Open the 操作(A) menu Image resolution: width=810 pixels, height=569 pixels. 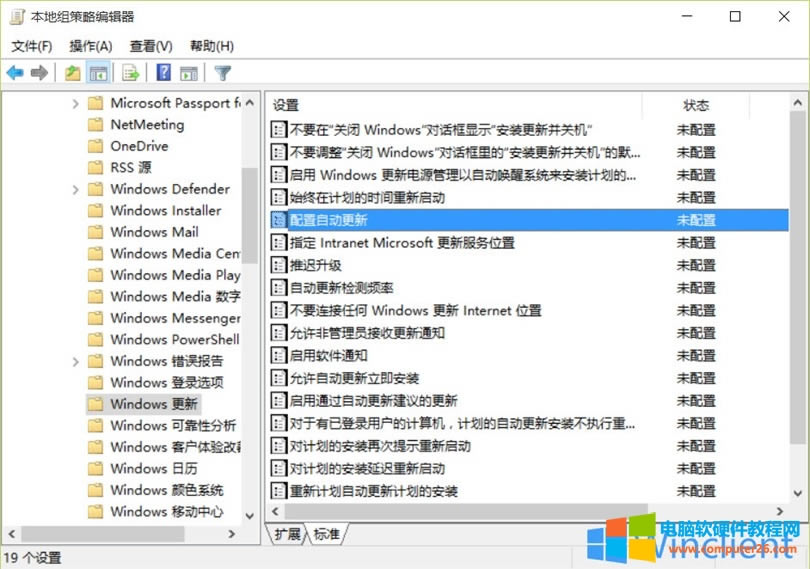(91, 46)
